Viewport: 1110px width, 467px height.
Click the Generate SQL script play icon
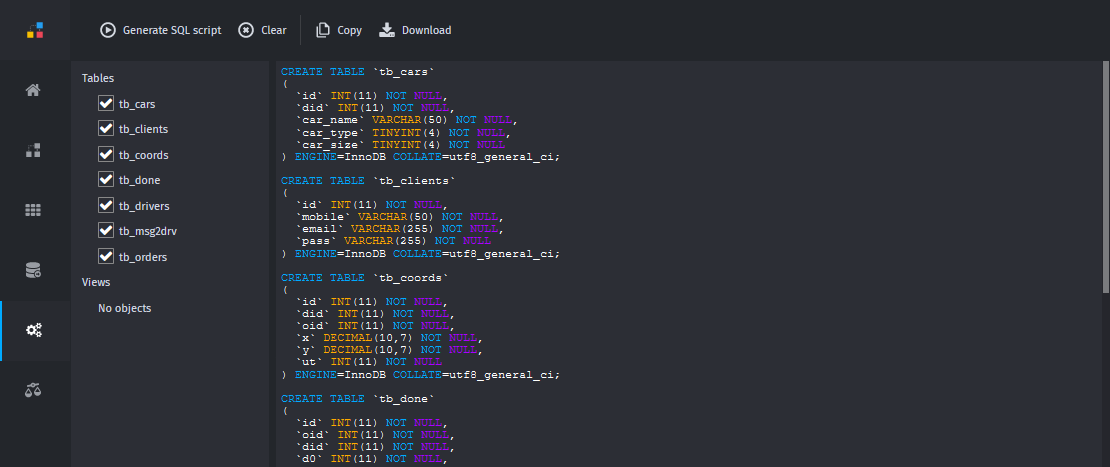pos(108,30)
